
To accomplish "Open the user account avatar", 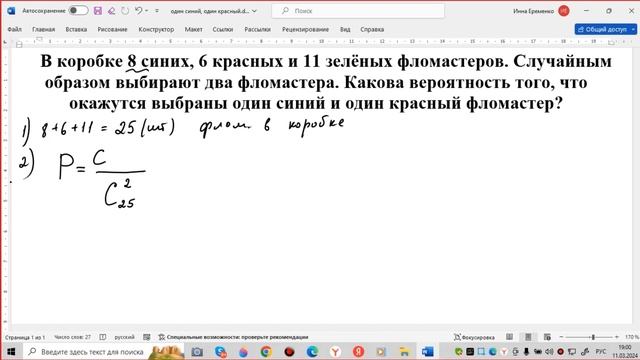I will click(564, 11).
